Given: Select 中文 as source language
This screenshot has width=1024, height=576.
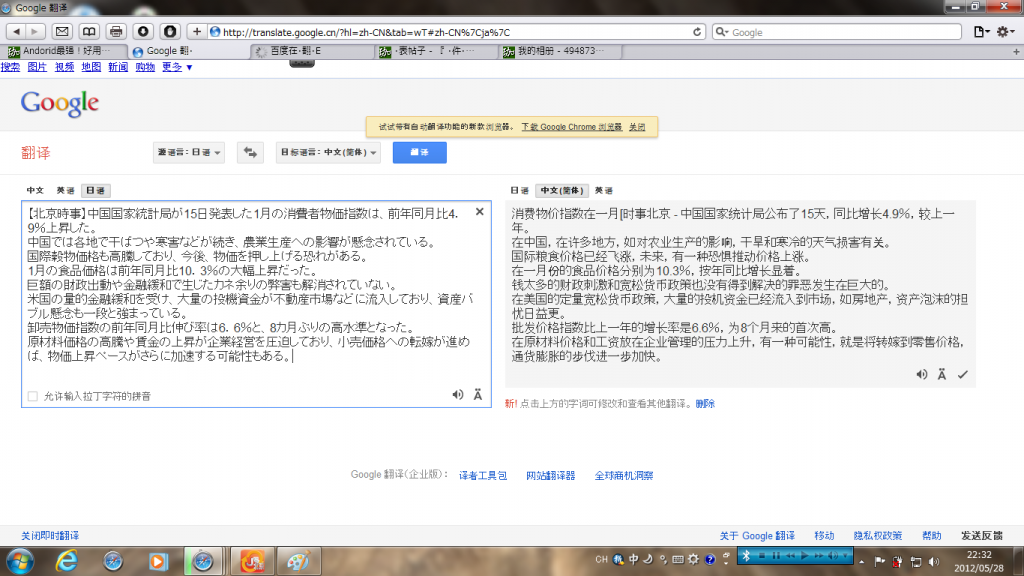Looking at the screenshot, I should [35, 190].
